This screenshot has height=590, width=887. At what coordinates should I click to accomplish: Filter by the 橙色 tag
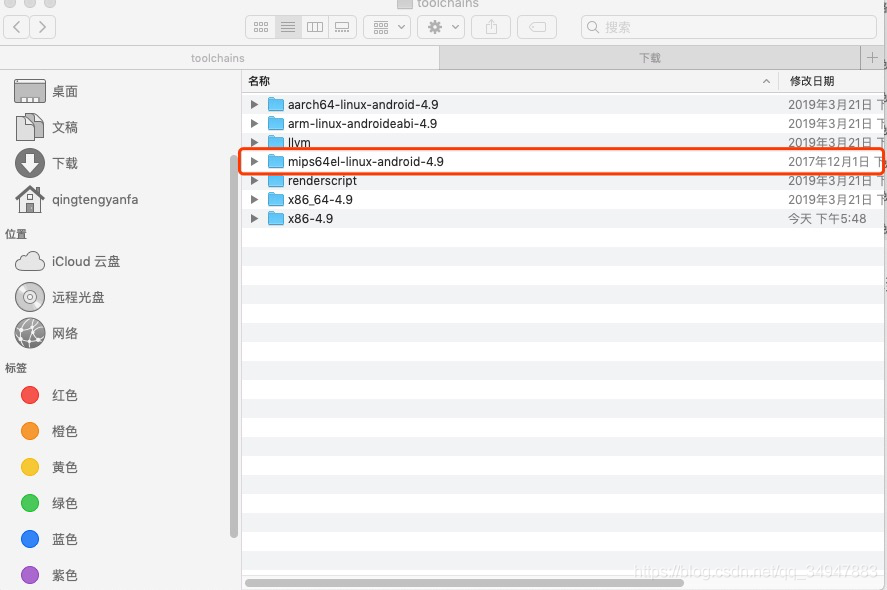click(49, 431)
